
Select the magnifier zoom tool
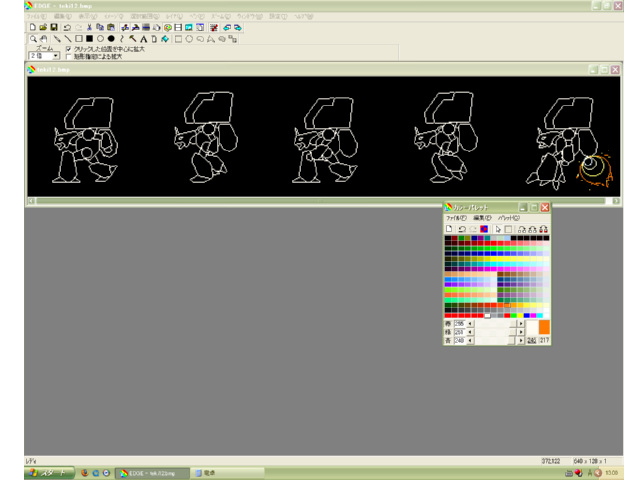point(33,39)
